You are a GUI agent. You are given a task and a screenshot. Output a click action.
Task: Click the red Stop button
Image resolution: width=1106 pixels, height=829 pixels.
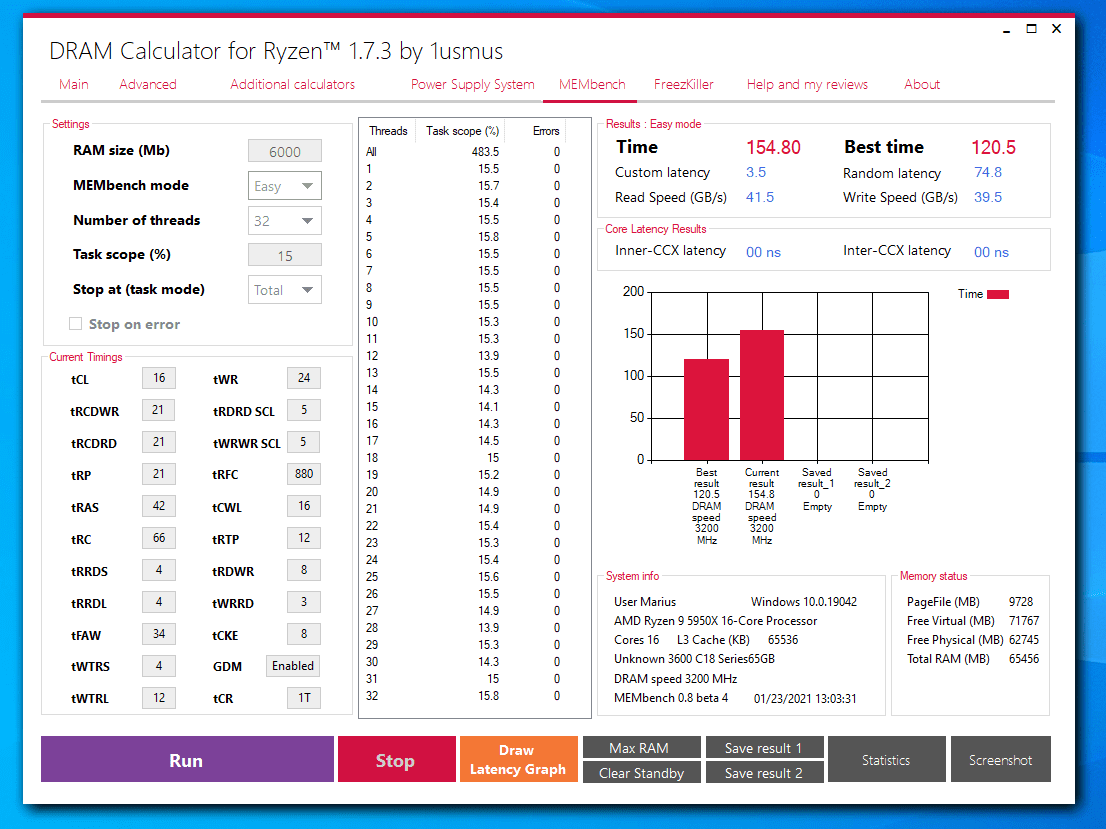tap(396, 759)
